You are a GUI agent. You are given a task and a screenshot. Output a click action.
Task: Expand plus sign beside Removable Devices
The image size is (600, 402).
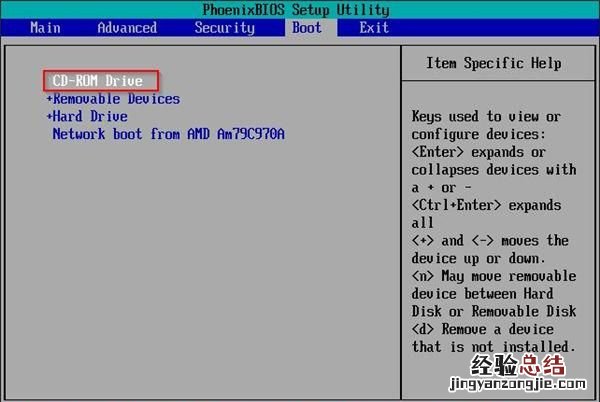tap(49, 99)
